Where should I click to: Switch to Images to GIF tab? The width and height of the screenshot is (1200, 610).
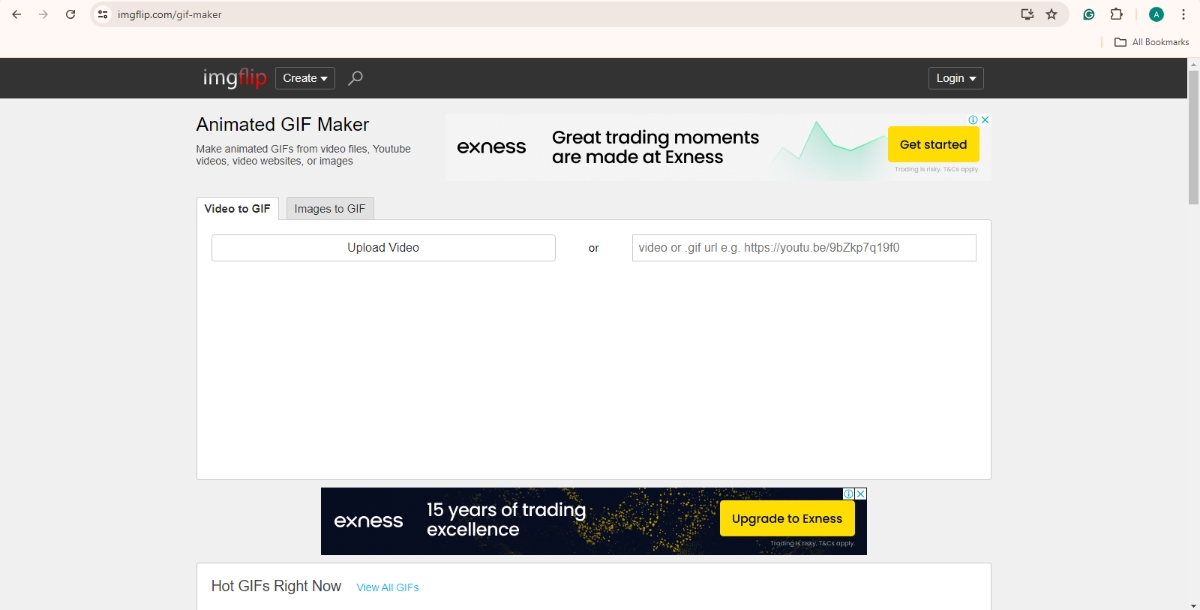(330, 209)
